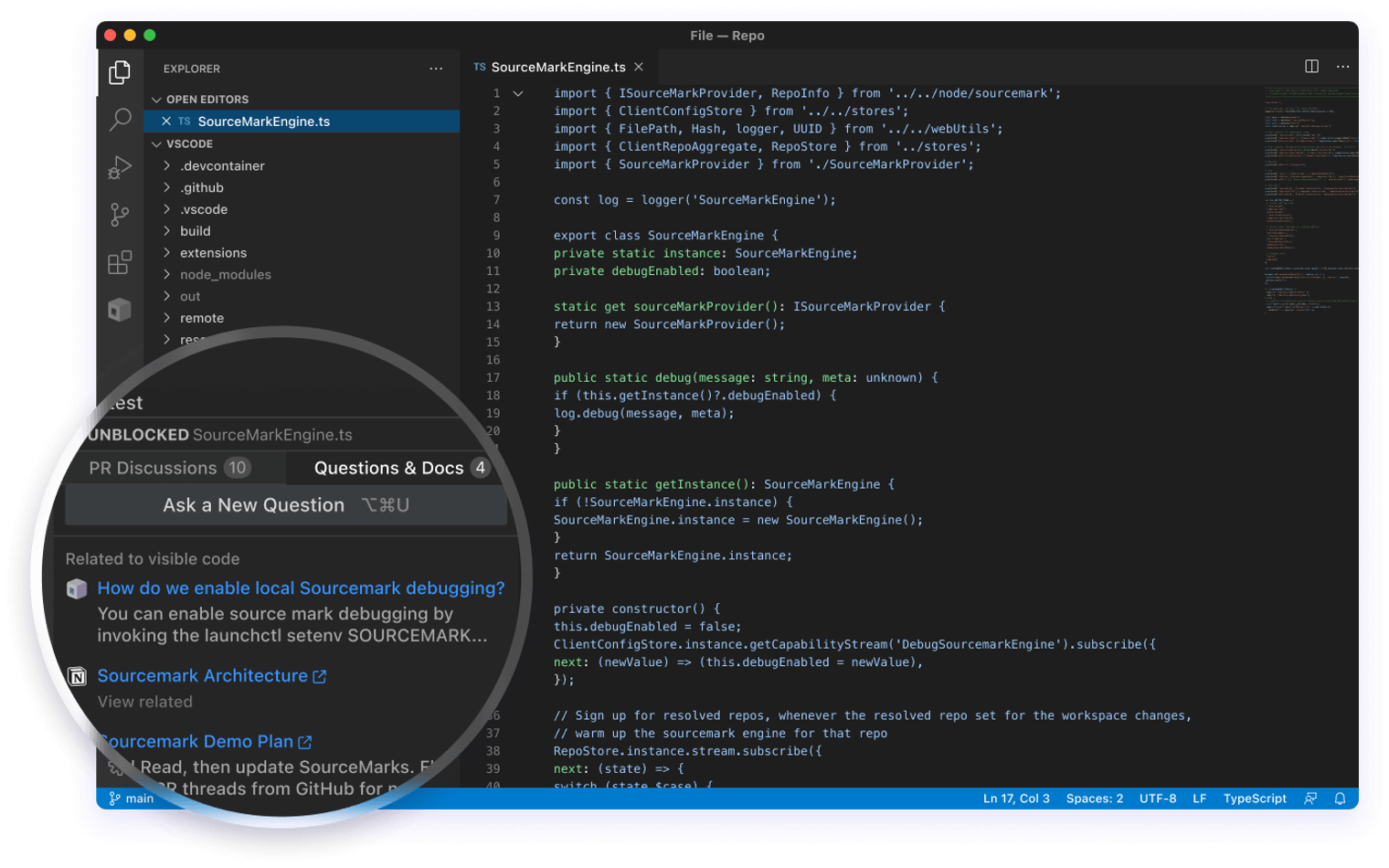Image resolution: width=1389 pixels, height=868 pixels.
Task: Click the code minimap on the right
Action: click(x=1311, y=201)
